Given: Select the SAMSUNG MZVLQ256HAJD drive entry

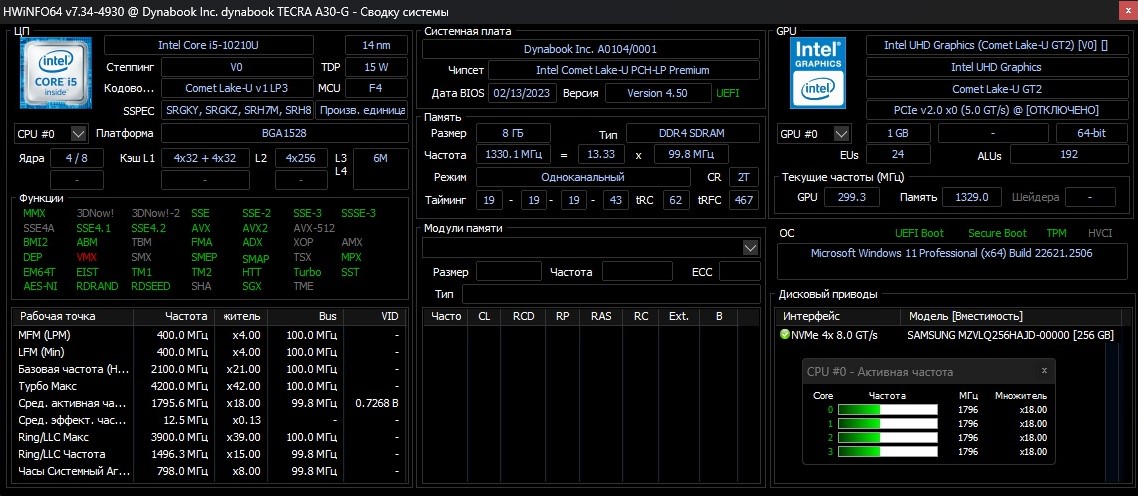Looking at the screenshot, I should [1010, 335].
